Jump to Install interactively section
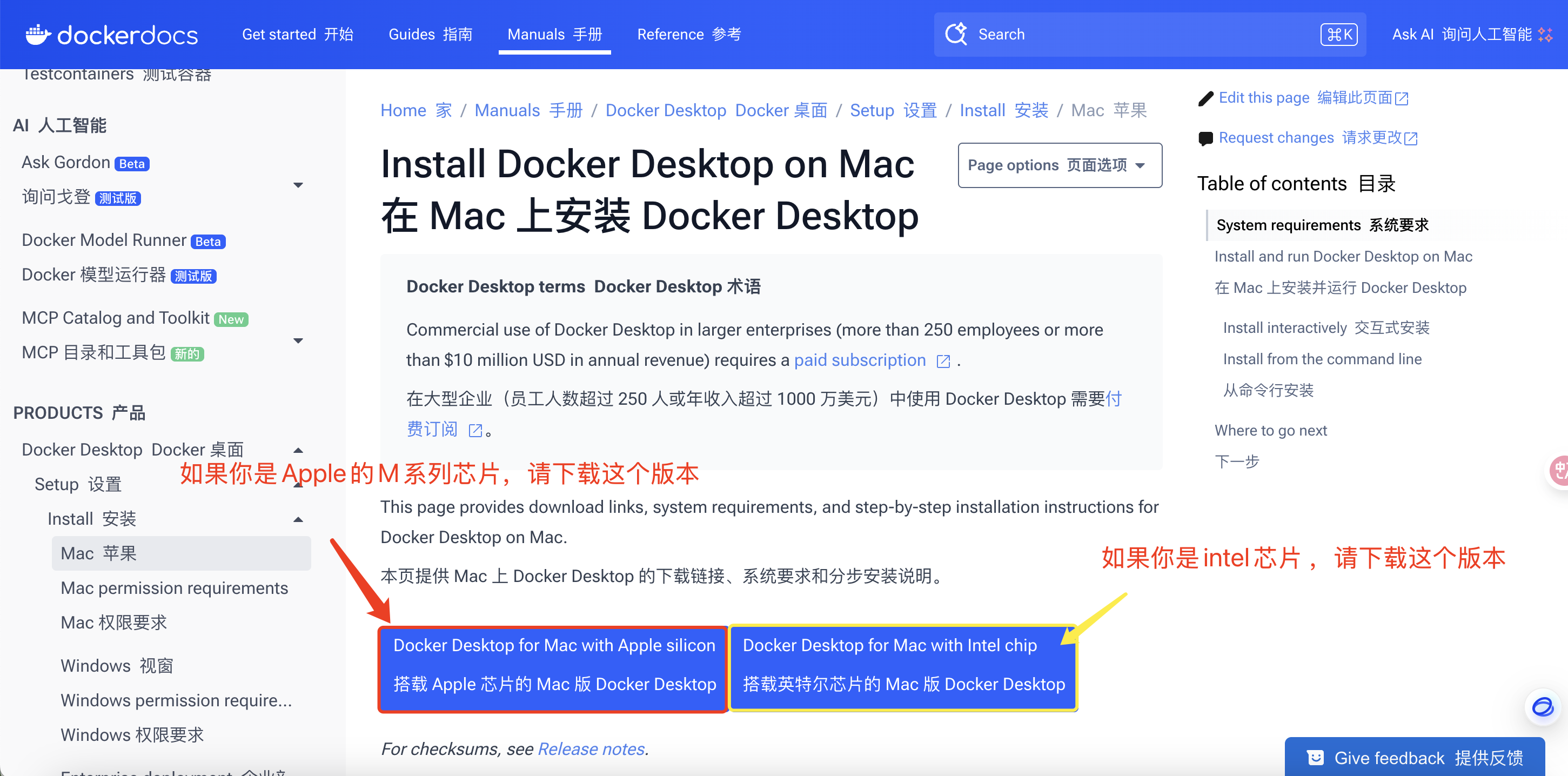The image size is (1568, 776). [1326, 327]
